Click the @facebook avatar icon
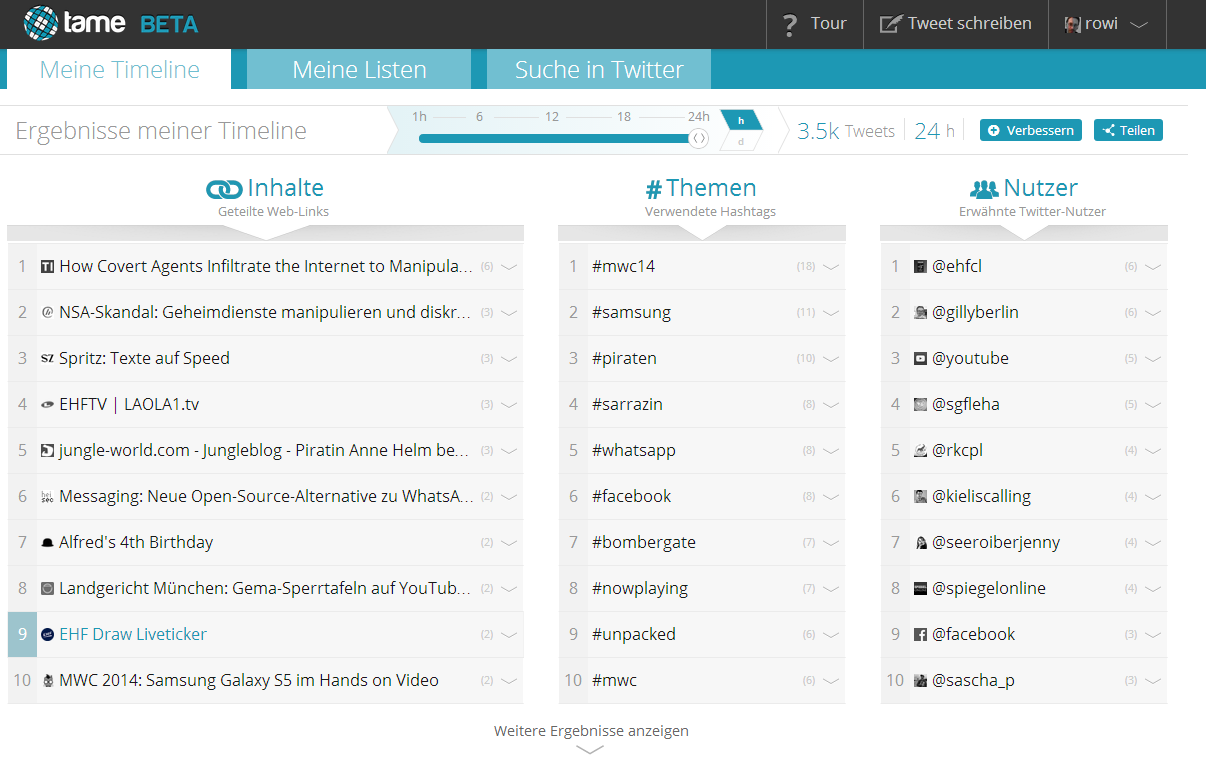Screen dimensions: 1206x781 (x=921, y=635)
